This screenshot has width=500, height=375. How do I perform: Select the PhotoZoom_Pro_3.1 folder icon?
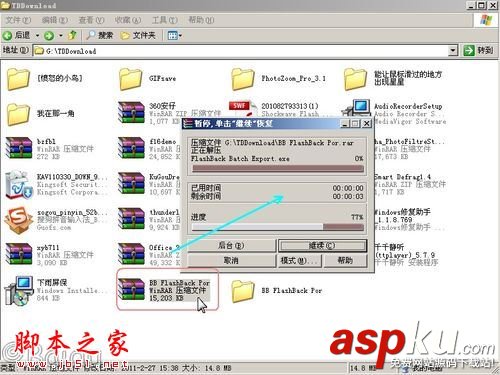pos(243,79)
